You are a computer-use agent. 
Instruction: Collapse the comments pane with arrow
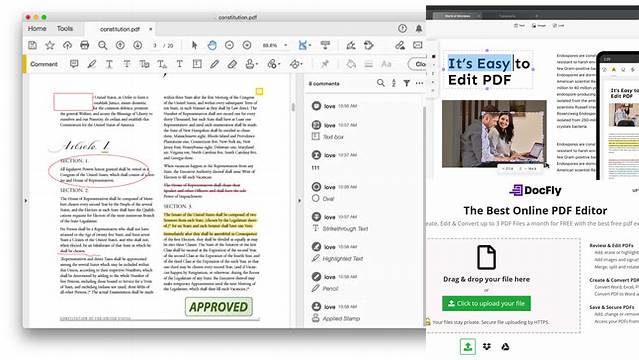click(x=300, y=201)
